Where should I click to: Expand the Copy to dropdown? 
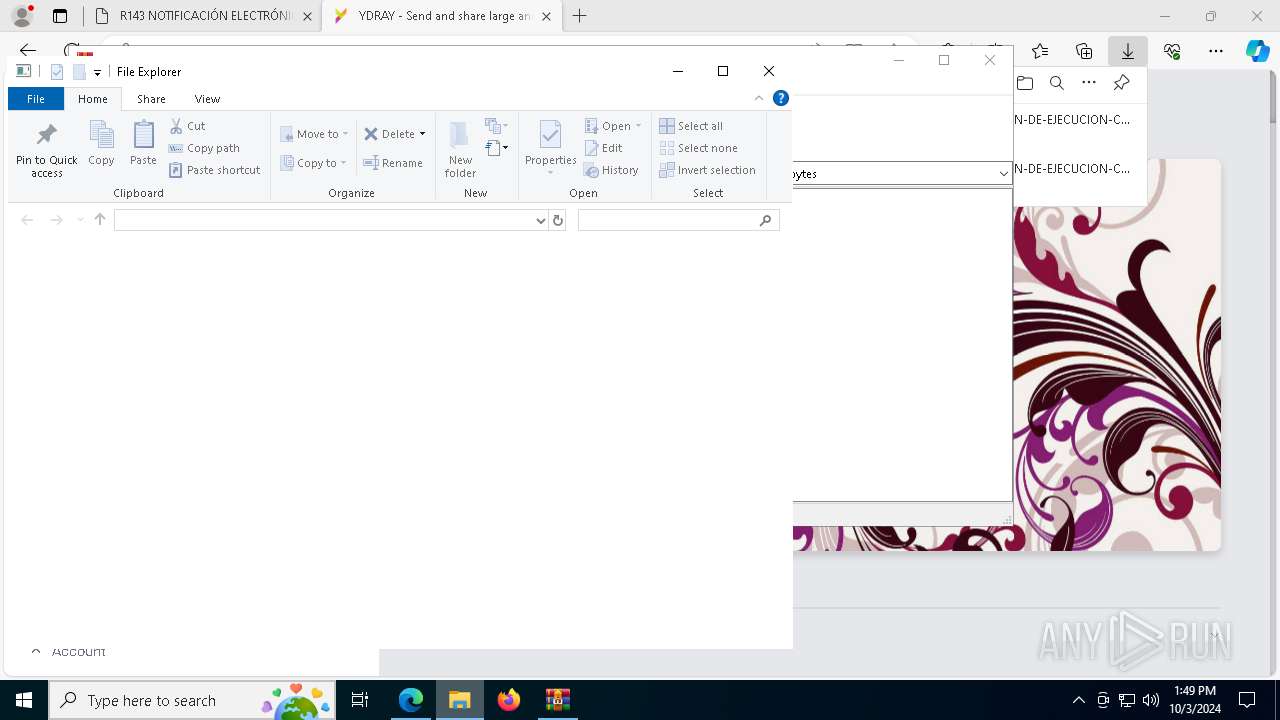pyautogui.click(x=343, y=163)
